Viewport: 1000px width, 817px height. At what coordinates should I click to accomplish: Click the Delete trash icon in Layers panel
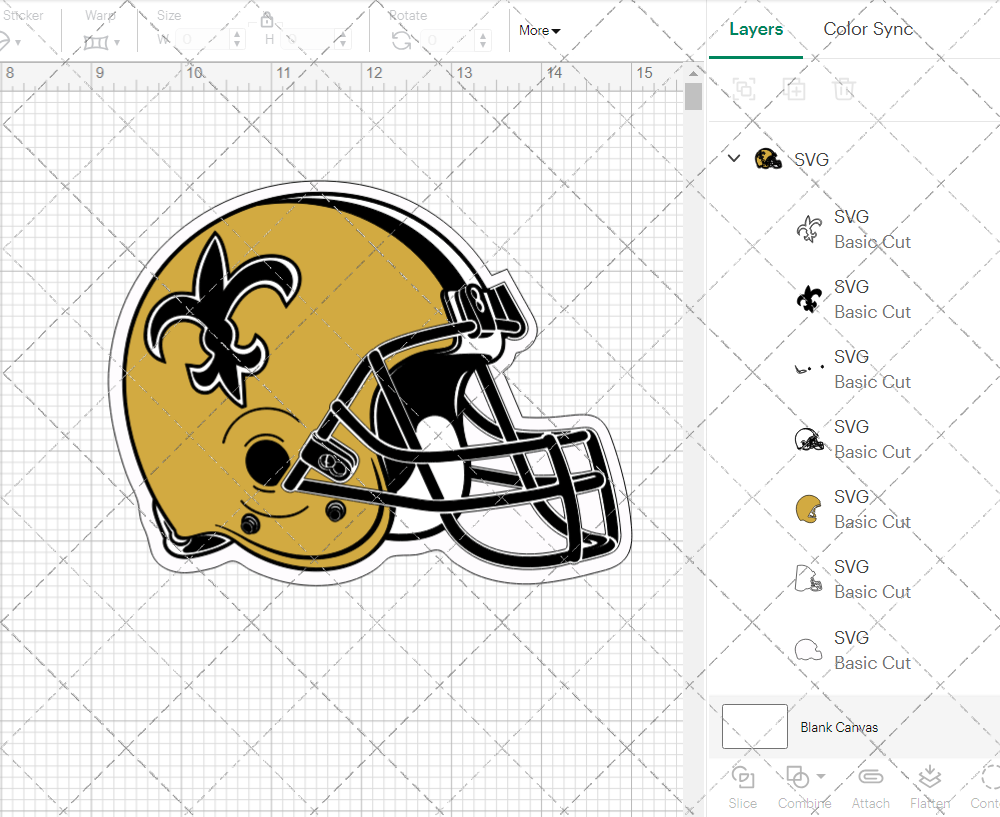pyautogui.click(x=845, y=89)
